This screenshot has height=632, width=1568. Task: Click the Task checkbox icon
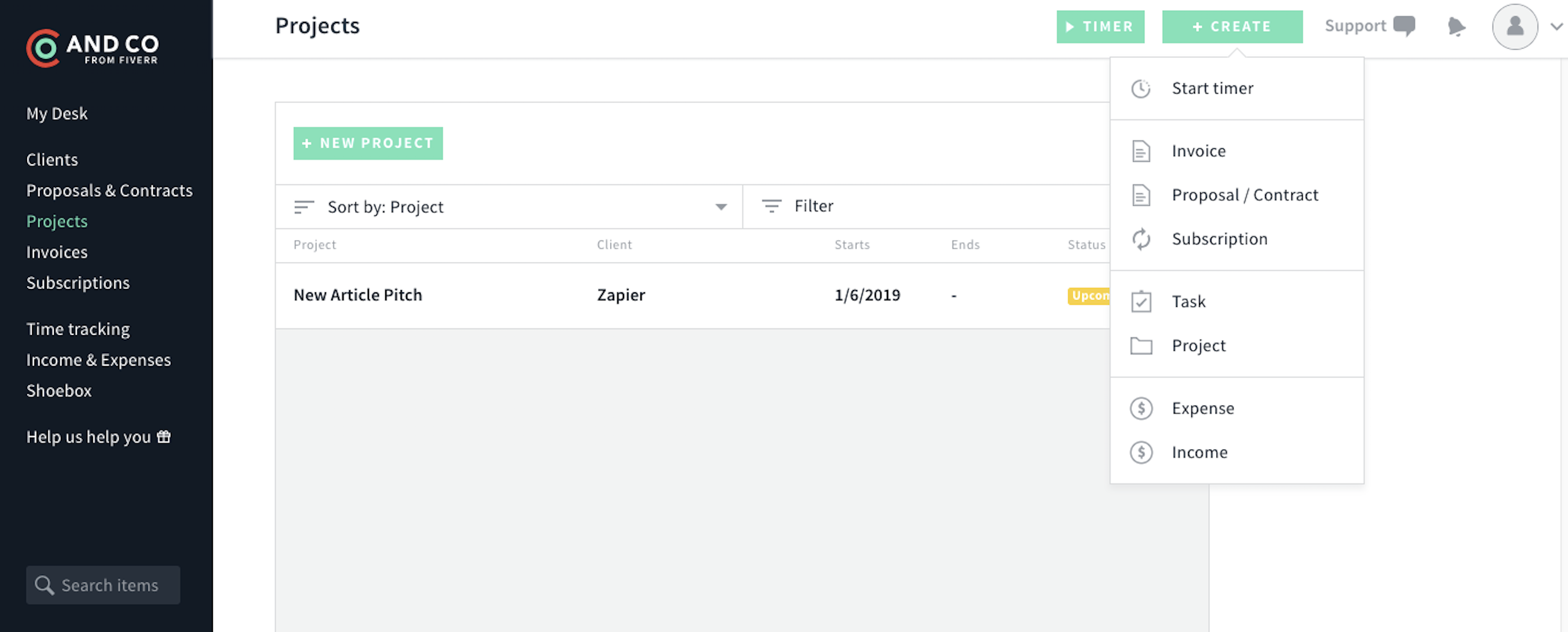click(x=1141, y=302)
